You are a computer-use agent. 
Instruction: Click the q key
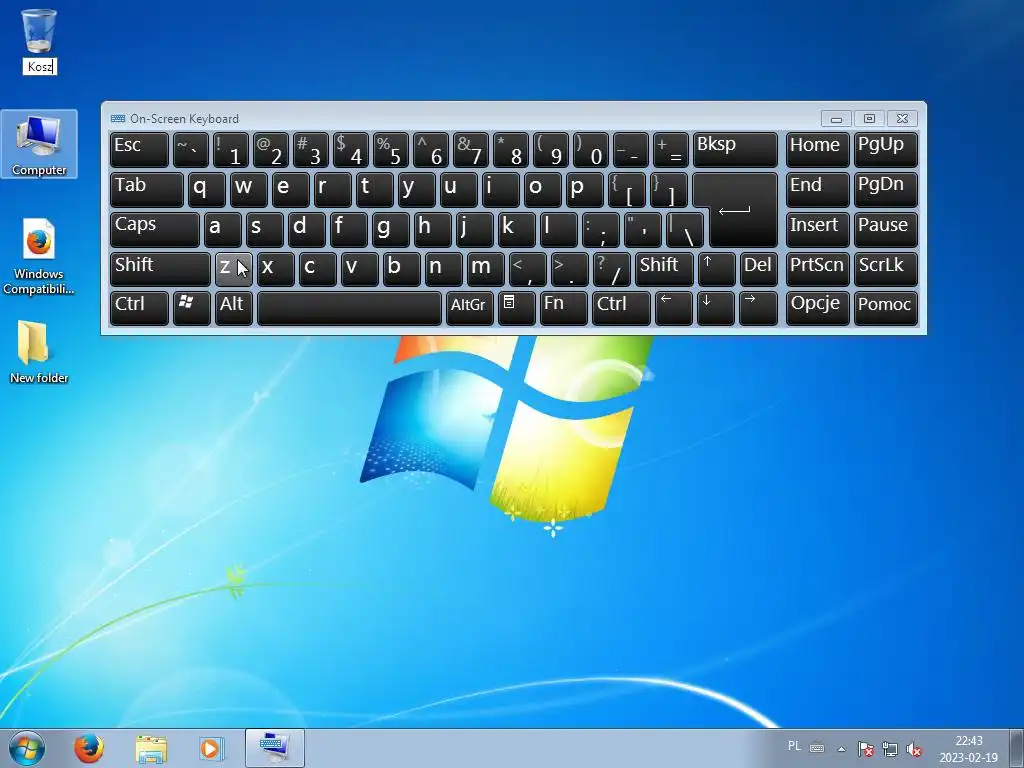[207, 190]
